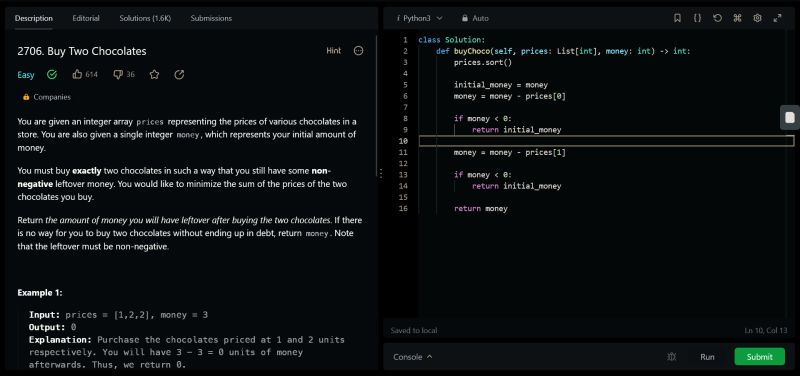Open editor settings gear icon
This screenshot has height=376, width=800.
pyautogui.click(x=757, y=18)
